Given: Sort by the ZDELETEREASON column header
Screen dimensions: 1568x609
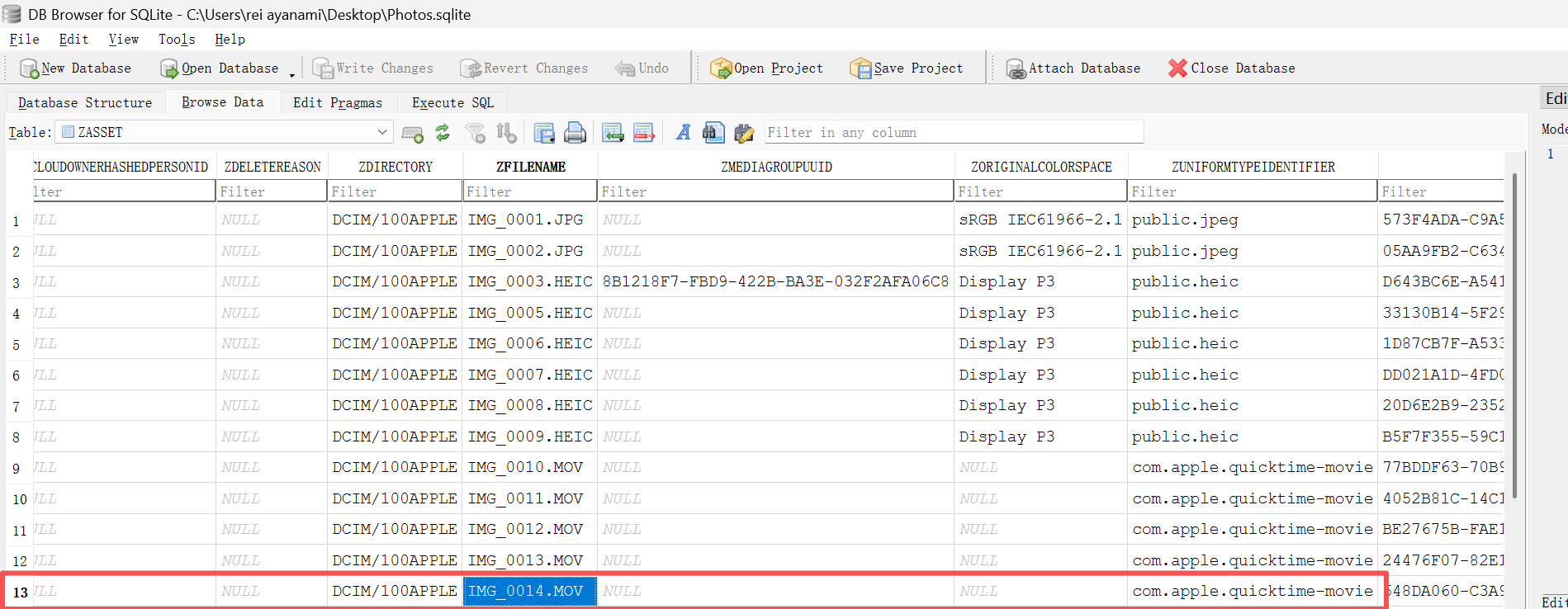Looking at the screenshot, I should tap(272, 167).
